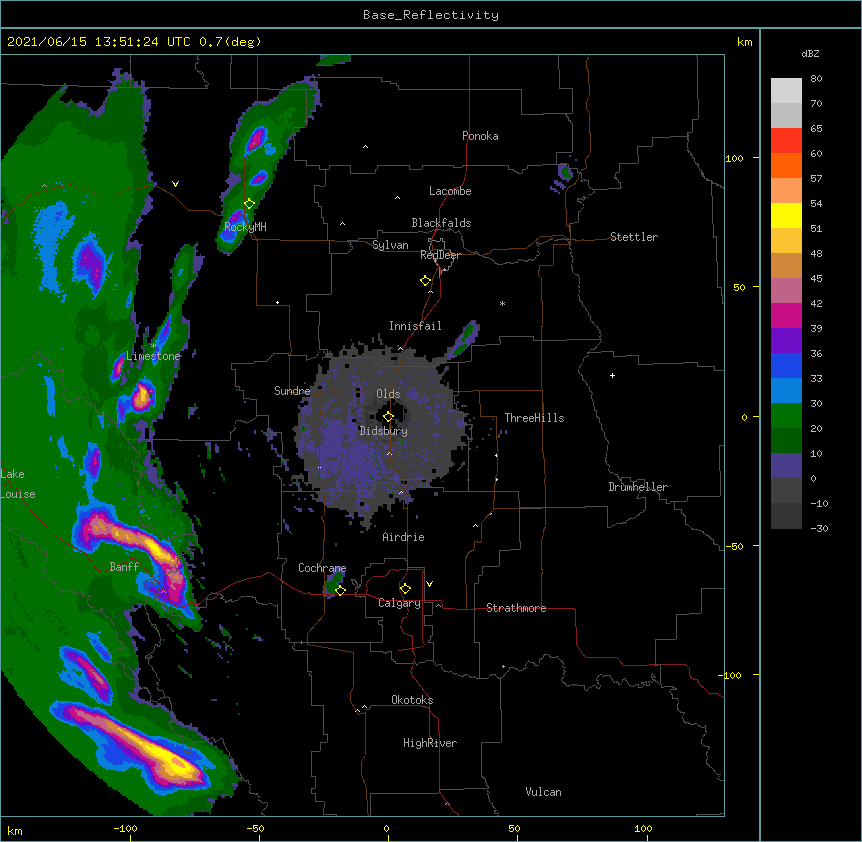Screen dimensions: 862x842
Task: Click the yellow diamond marker near RockyMH
Action: pyautogui.click(x=250, y=203)
